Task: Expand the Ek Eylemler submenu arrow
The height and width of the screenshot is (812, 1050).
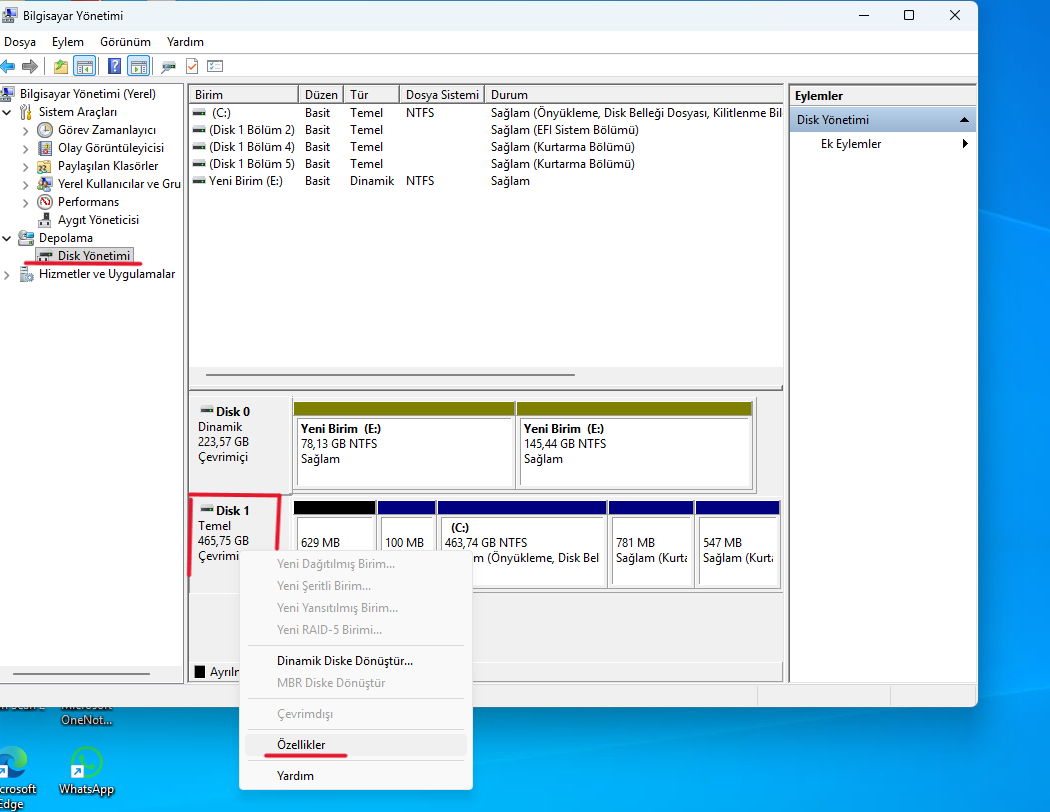Action: coord(965,144)
